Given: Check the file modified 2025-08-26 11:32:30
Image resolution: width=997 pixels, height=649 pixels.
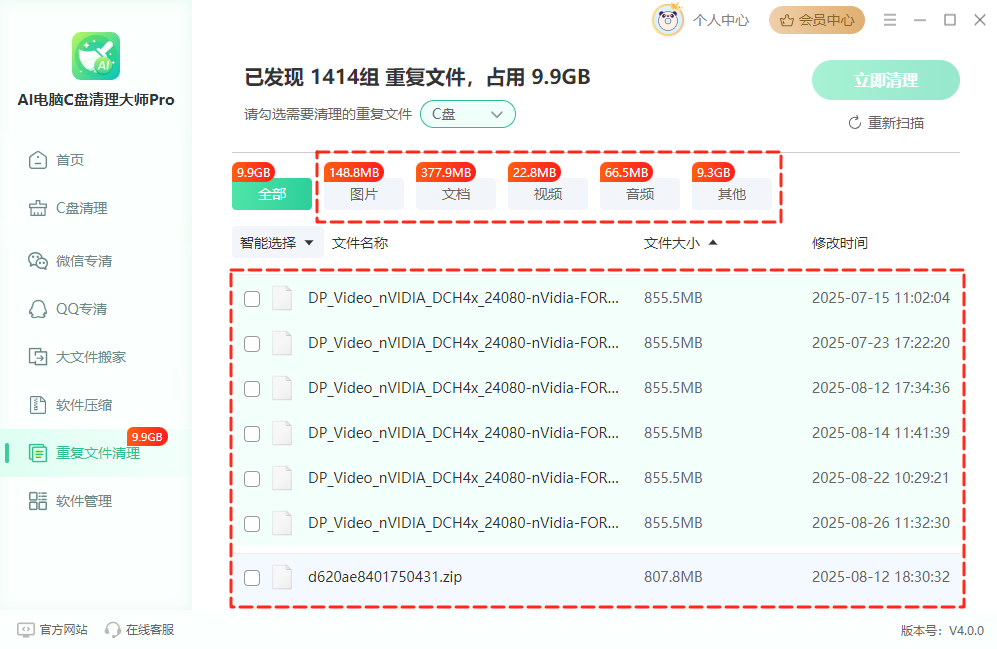Looking at the screenshot, I should pyautogui.click(x=252, y=524).
